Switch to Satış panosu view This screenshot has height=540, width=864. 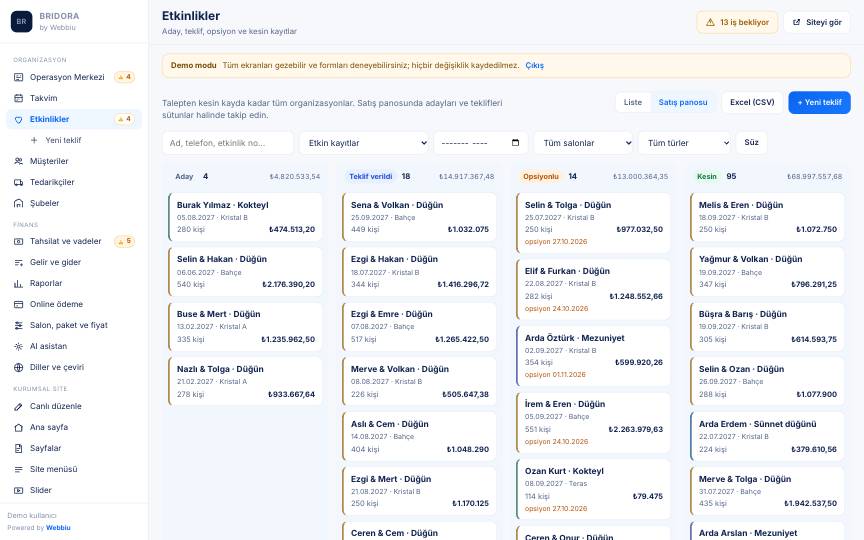click(x=683, y=102)
